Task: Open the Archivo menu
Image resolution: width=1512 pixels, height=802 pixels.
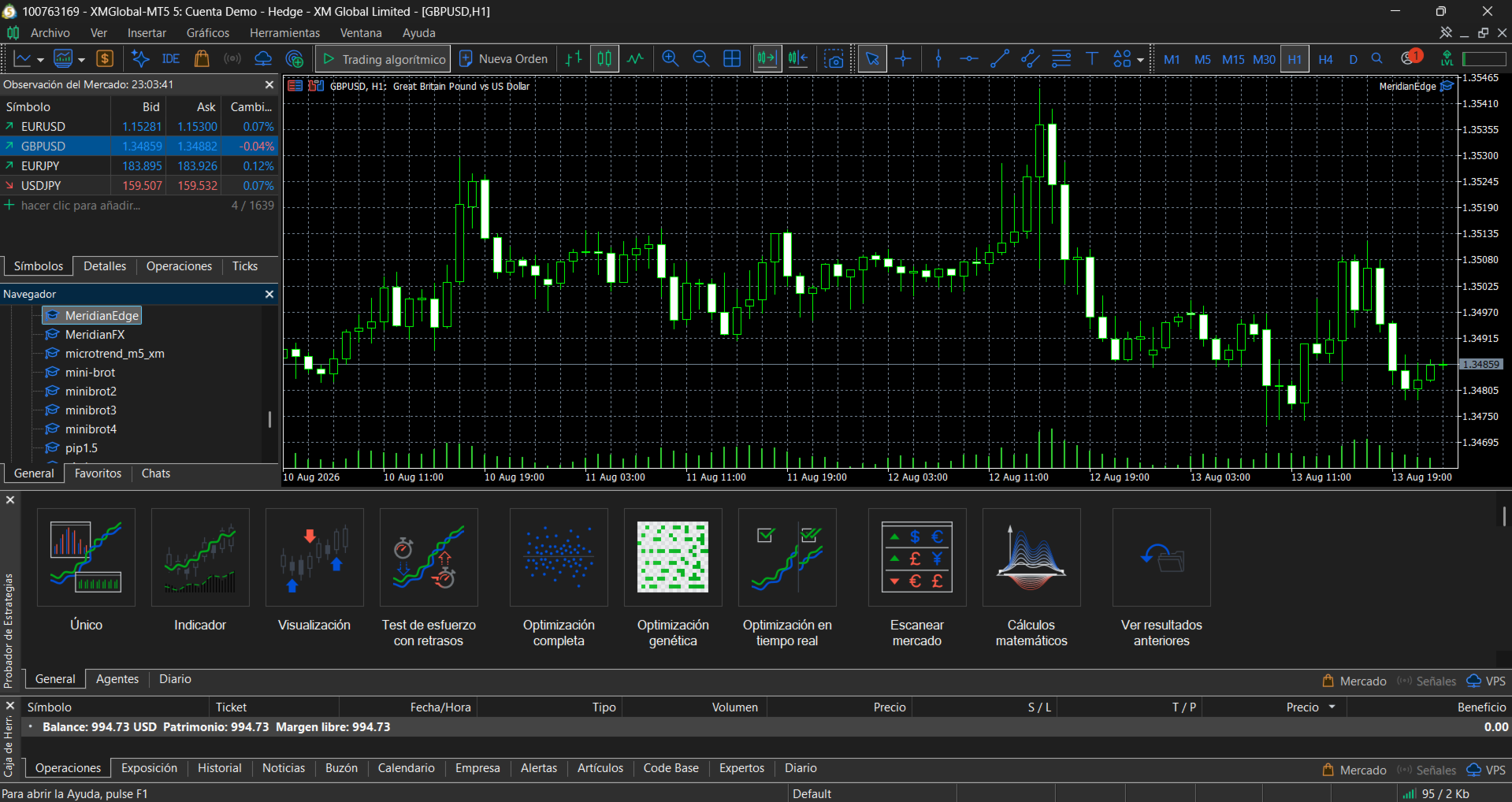Action: coord(50,33)
